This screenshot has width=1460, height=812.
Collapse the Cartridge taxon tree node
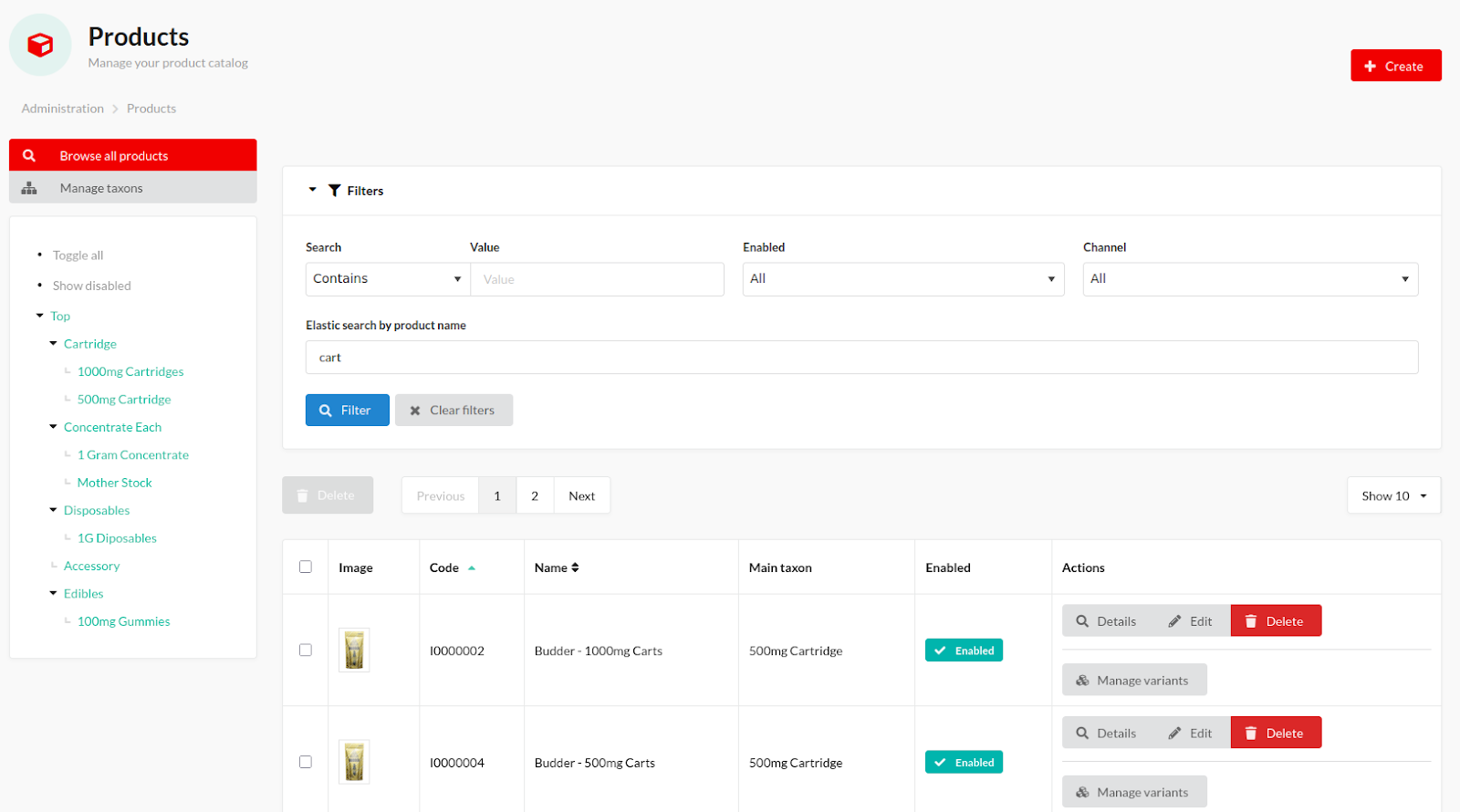[x=53, y=344]
